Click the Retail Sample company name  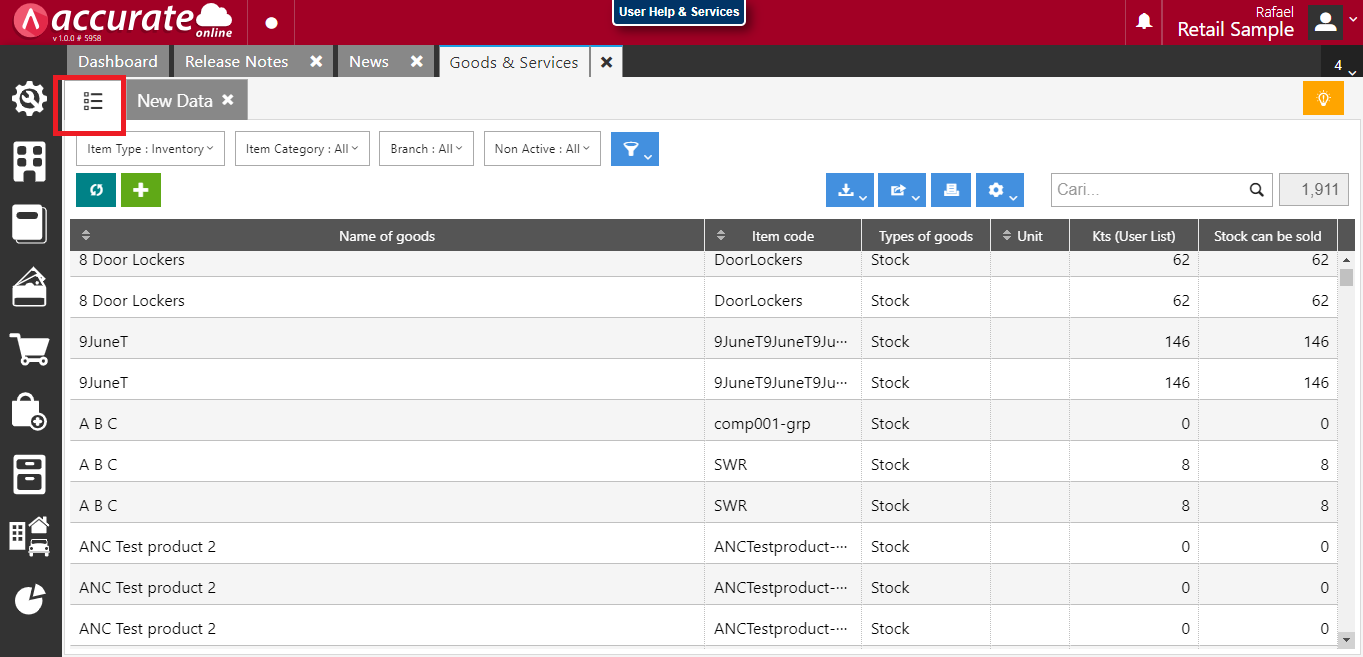1236,29
